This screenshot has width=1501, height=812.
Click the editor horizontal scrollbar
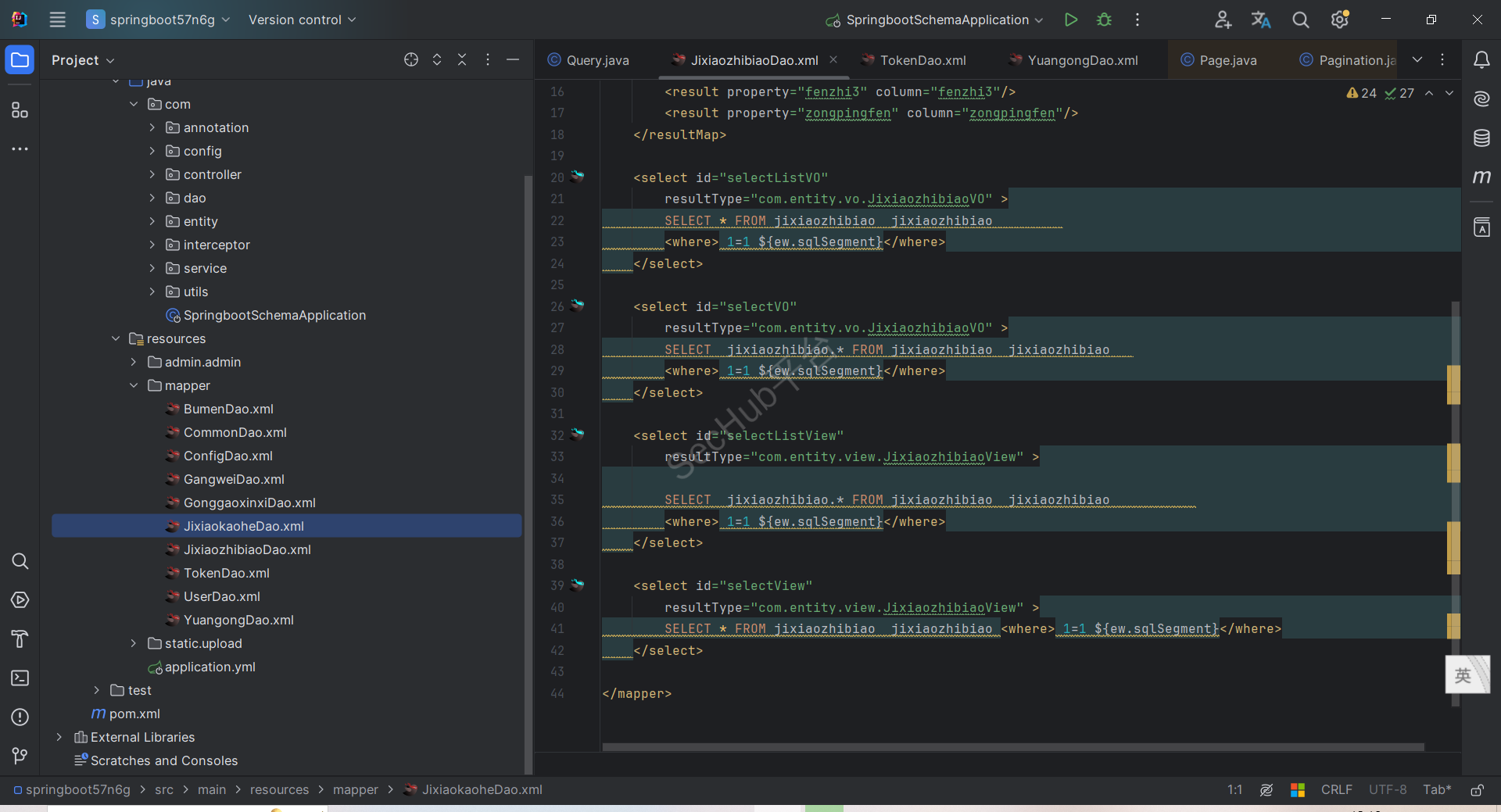pyautogui.click(x=1012, y=747)
